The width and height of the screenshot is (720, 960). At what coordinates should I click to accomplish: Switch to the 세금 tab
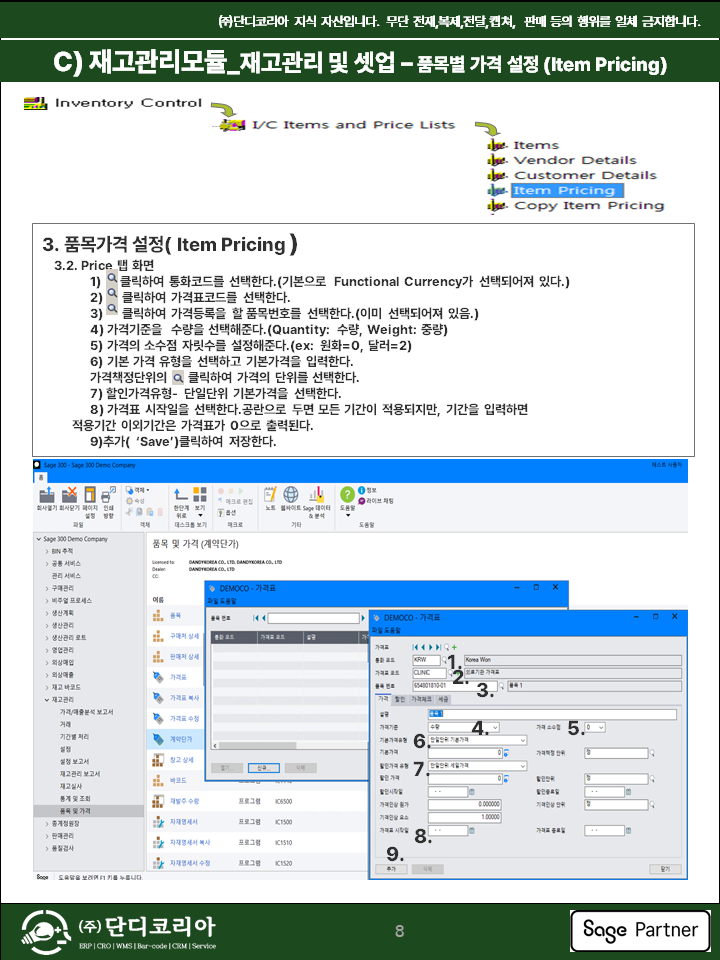[x=443, y=699]
